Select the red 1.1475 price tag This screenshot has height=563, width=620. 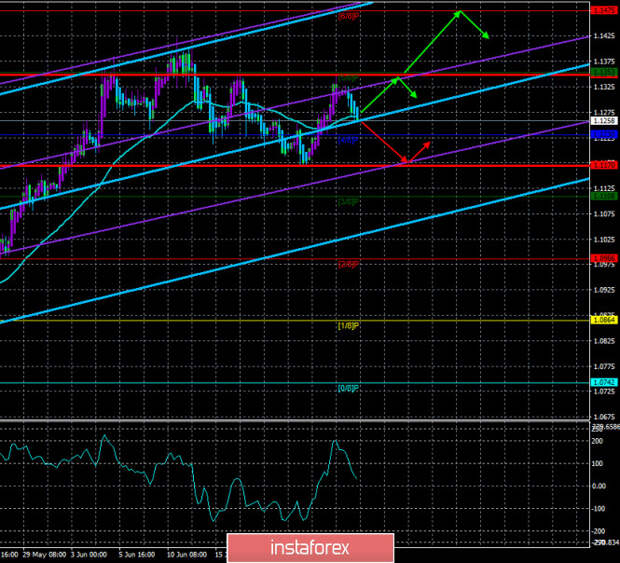603,10
